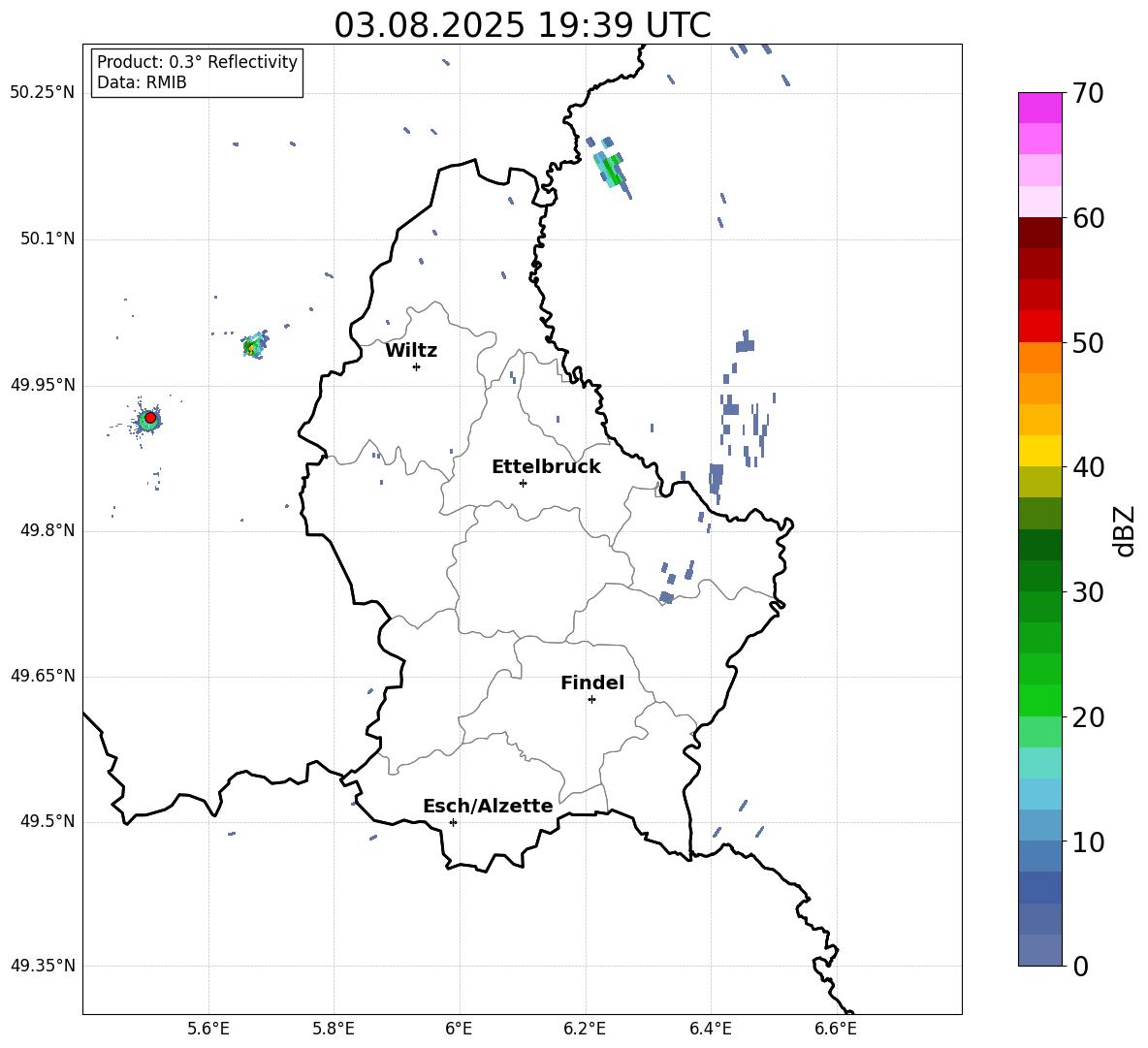Click the 49.35°N latitude label
The image size is (1148, 1048).
(43, 966)
